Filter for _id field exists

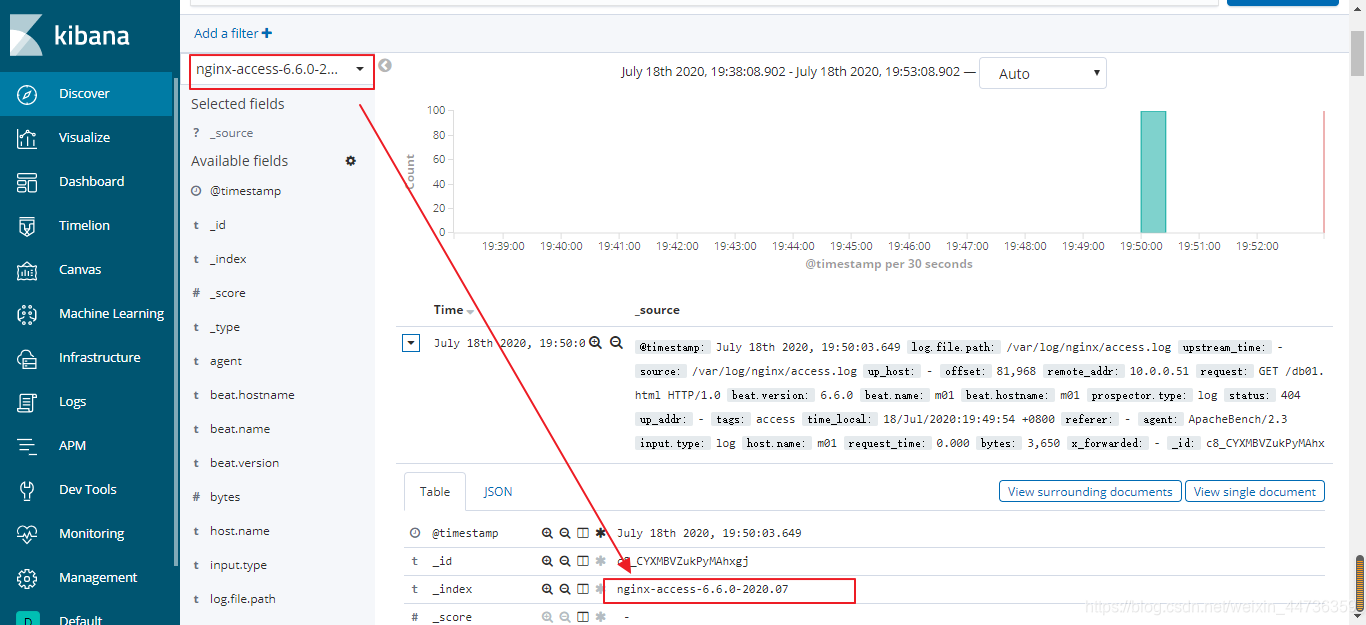click(x=601, y=561)
